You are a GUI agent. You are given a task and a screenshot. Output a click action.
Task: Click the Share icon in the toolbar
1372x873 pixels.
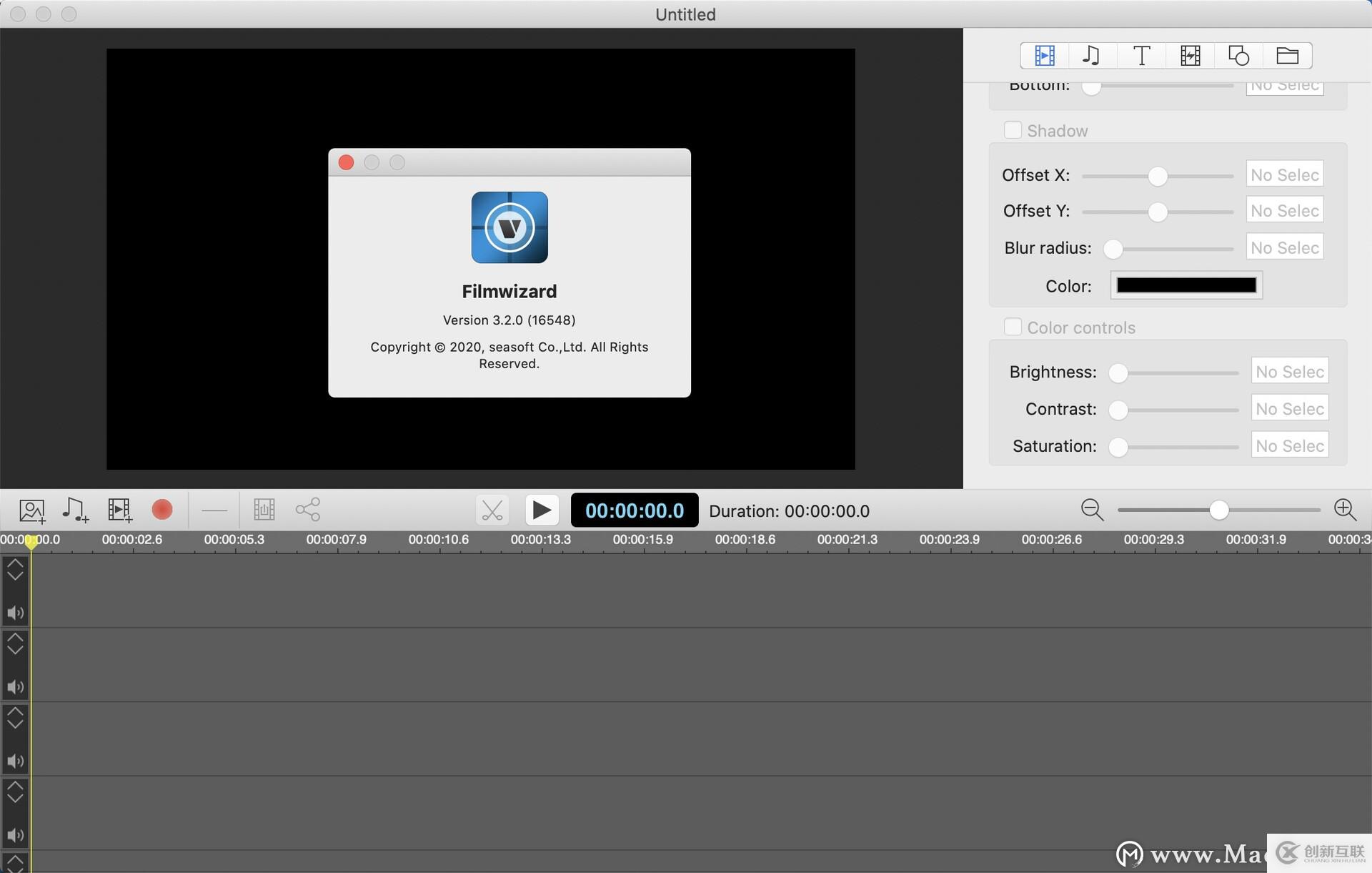tap(307, 510)
